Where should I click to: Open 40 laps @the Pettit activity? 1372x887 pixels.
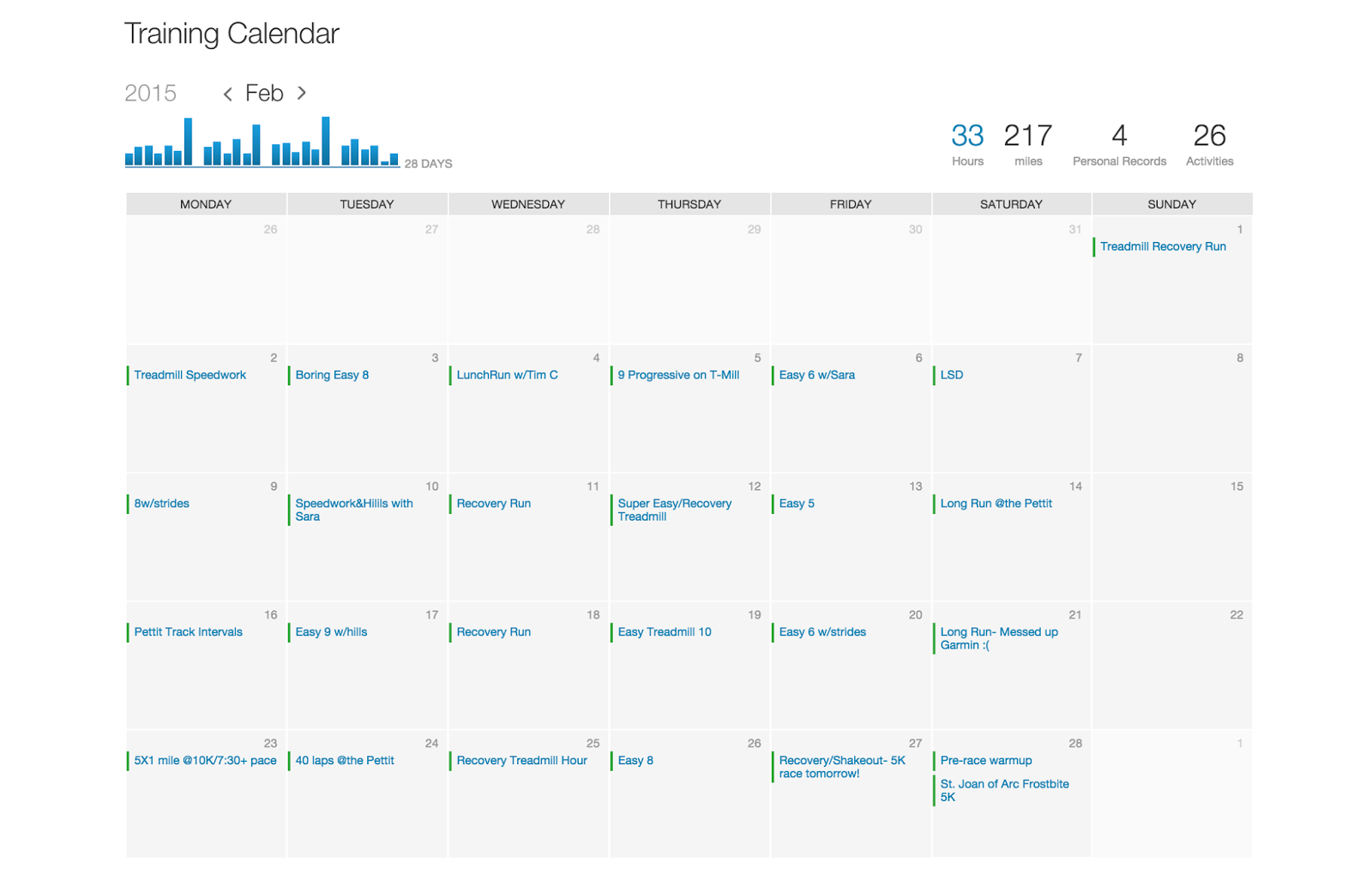[345, 761]
